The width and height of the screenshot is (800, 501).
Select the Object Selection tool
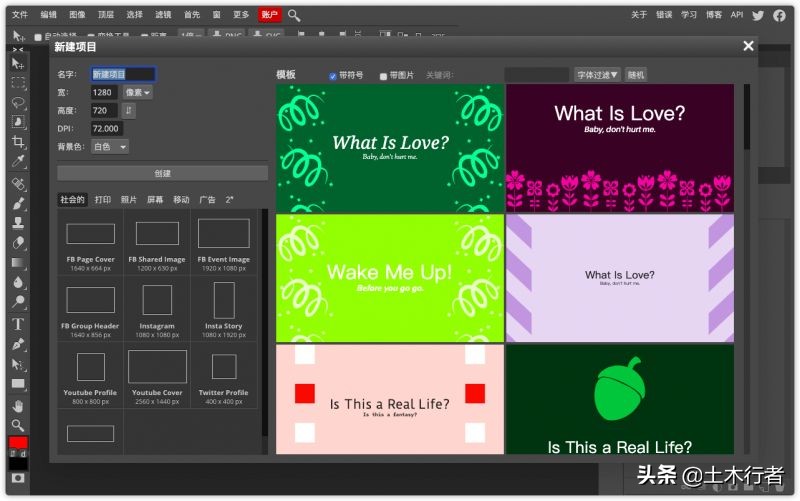click(x=18, y=122)
